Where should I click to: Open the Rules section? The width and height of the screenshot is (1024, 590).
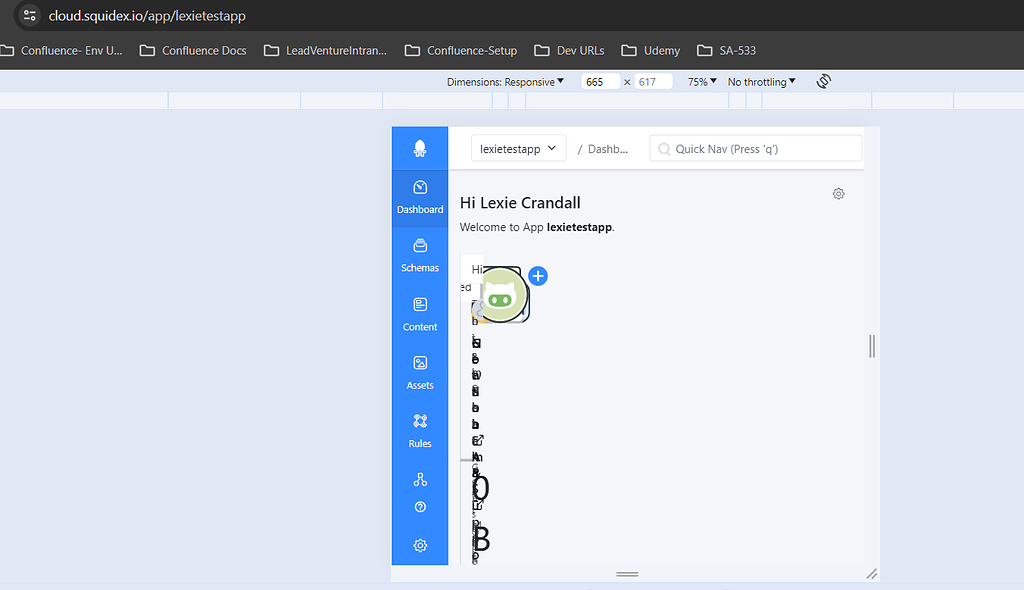pos(419,430)
